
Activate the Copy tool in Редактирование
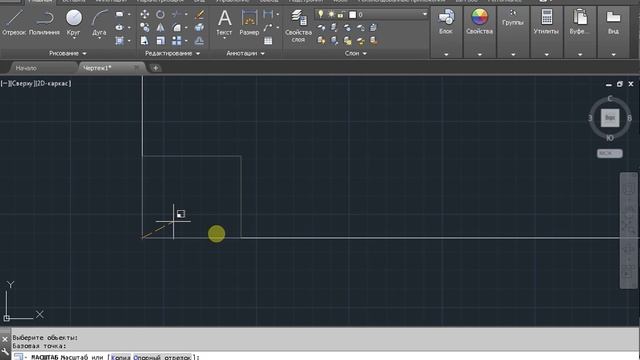click(144, 28)
